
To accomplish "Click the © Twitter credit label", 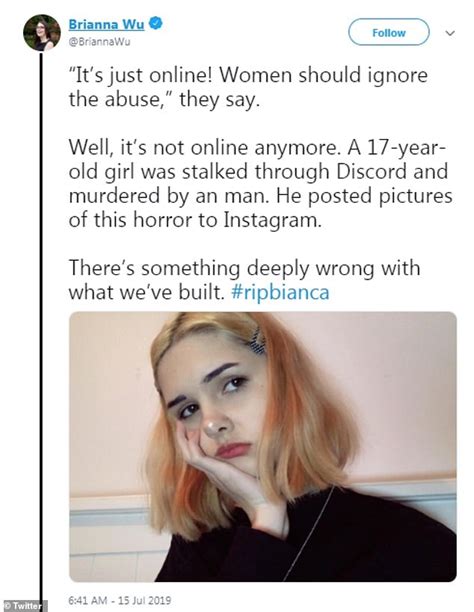I will (x=24, y=606).
